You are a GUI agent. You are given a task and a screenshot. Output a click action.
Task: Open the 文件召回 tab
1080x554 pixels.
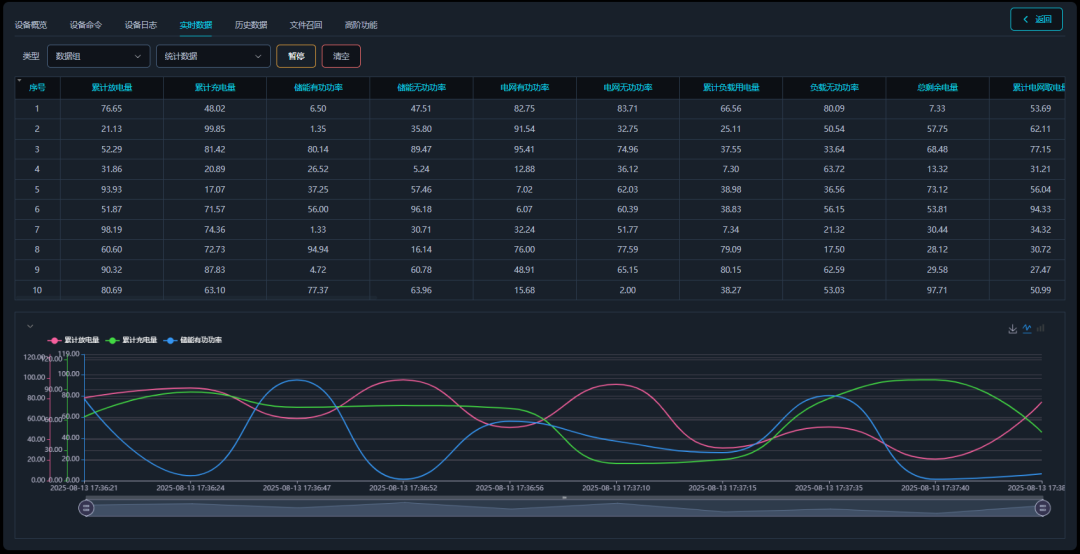tap(306, 24)
